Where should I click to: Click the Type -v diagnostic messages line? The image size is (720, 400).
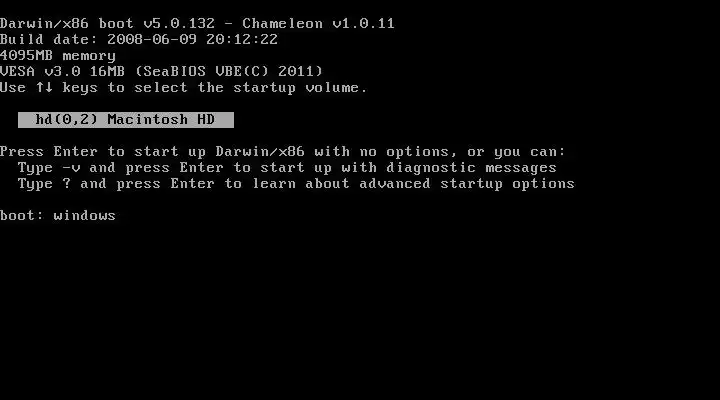pyautogui.click(x=287, y=168)
